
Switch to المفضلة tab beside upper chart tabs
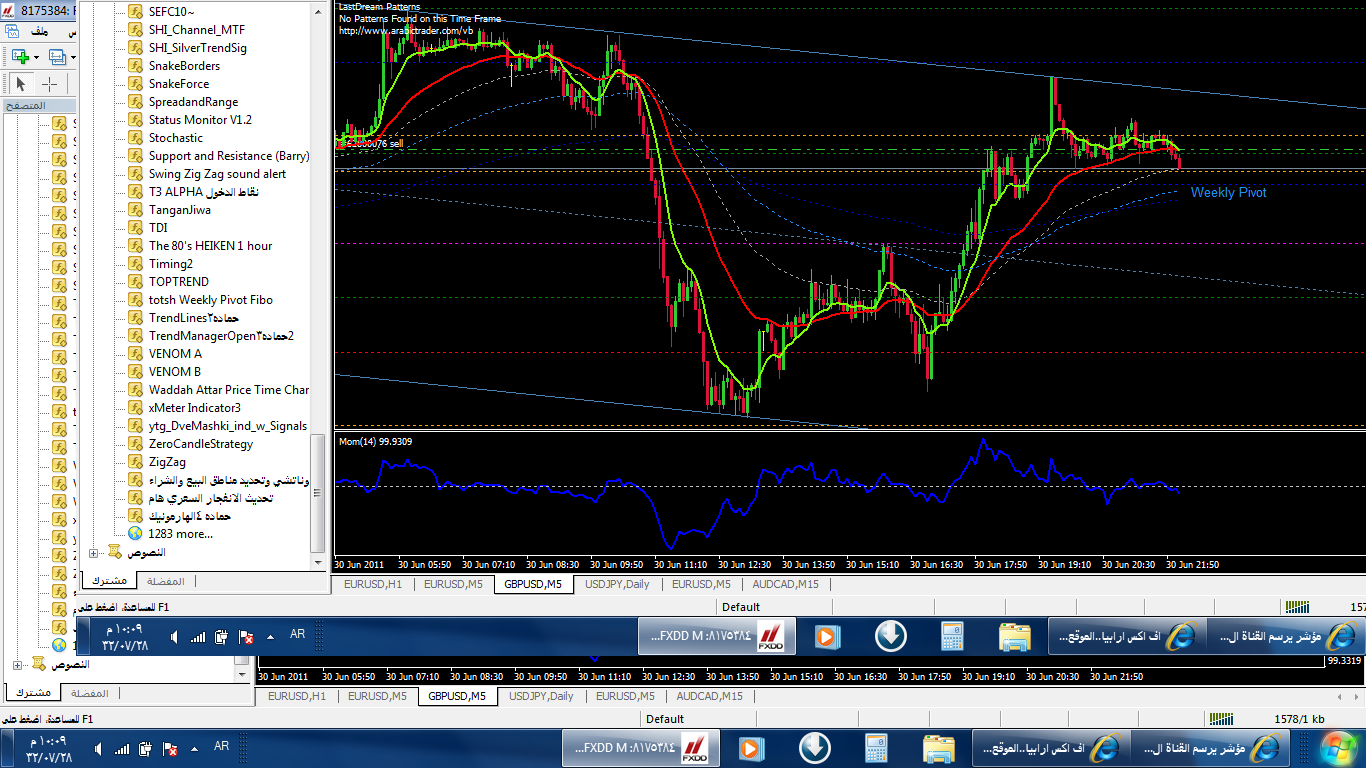[x=165, y=581]
